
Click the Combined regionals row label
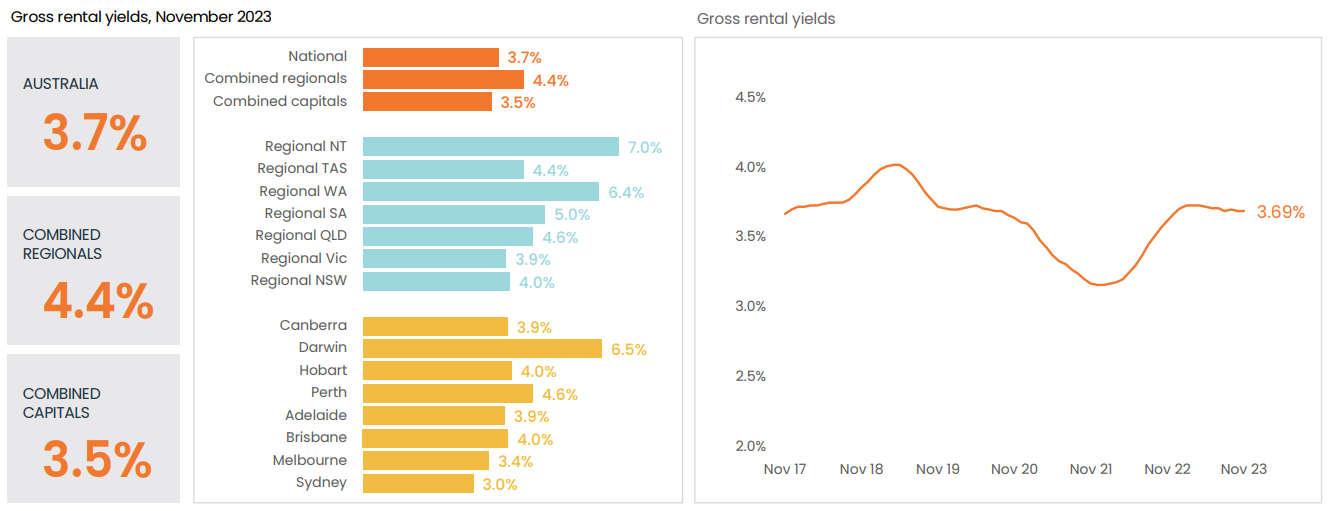pos(275,78)
